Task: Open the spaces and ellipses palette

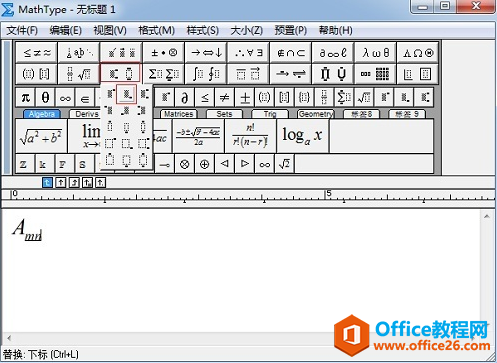Action: [79, 52]
